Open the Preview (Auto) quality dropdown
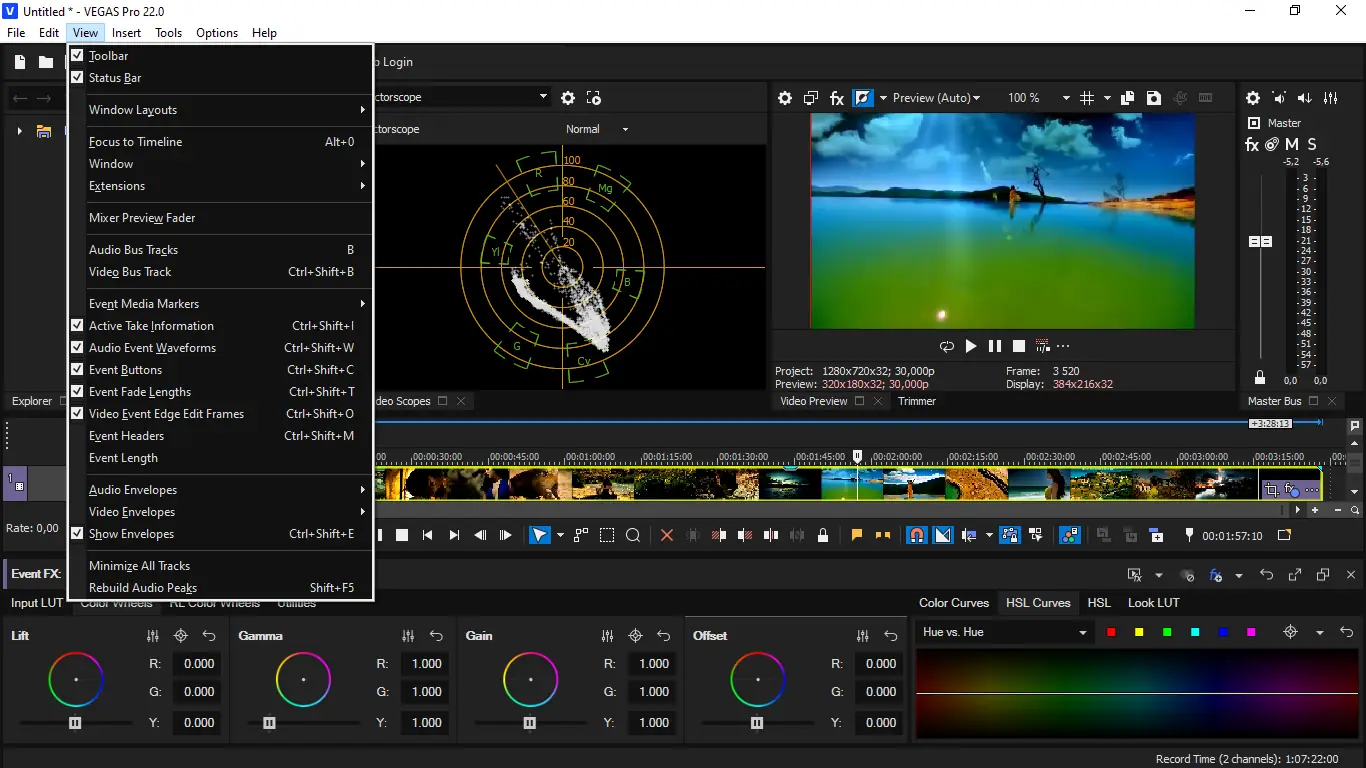 click(936, 98)
